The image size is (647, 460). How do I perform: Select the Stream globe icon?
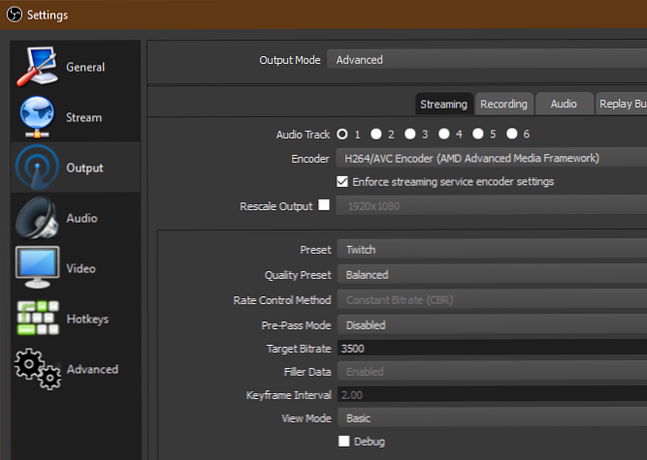36,118
